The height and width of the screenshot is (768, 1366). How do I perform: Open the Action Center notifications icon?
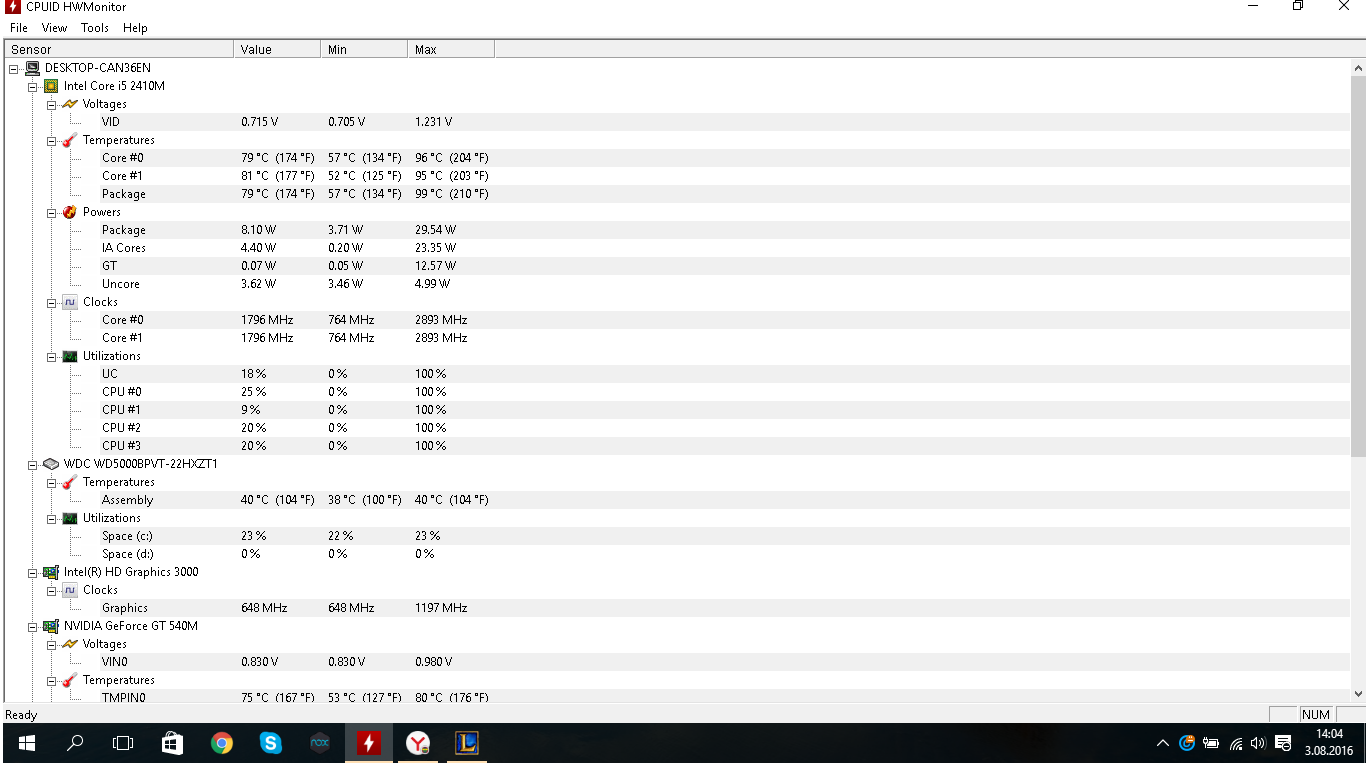pos(1283,744)
